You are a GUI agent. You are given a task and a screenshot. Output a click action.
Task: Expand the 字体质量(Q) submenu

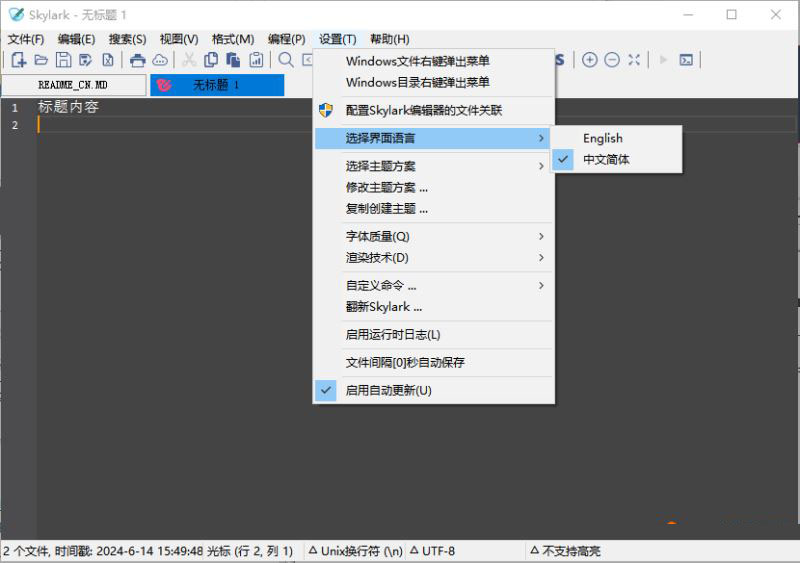tap(434, 236)
